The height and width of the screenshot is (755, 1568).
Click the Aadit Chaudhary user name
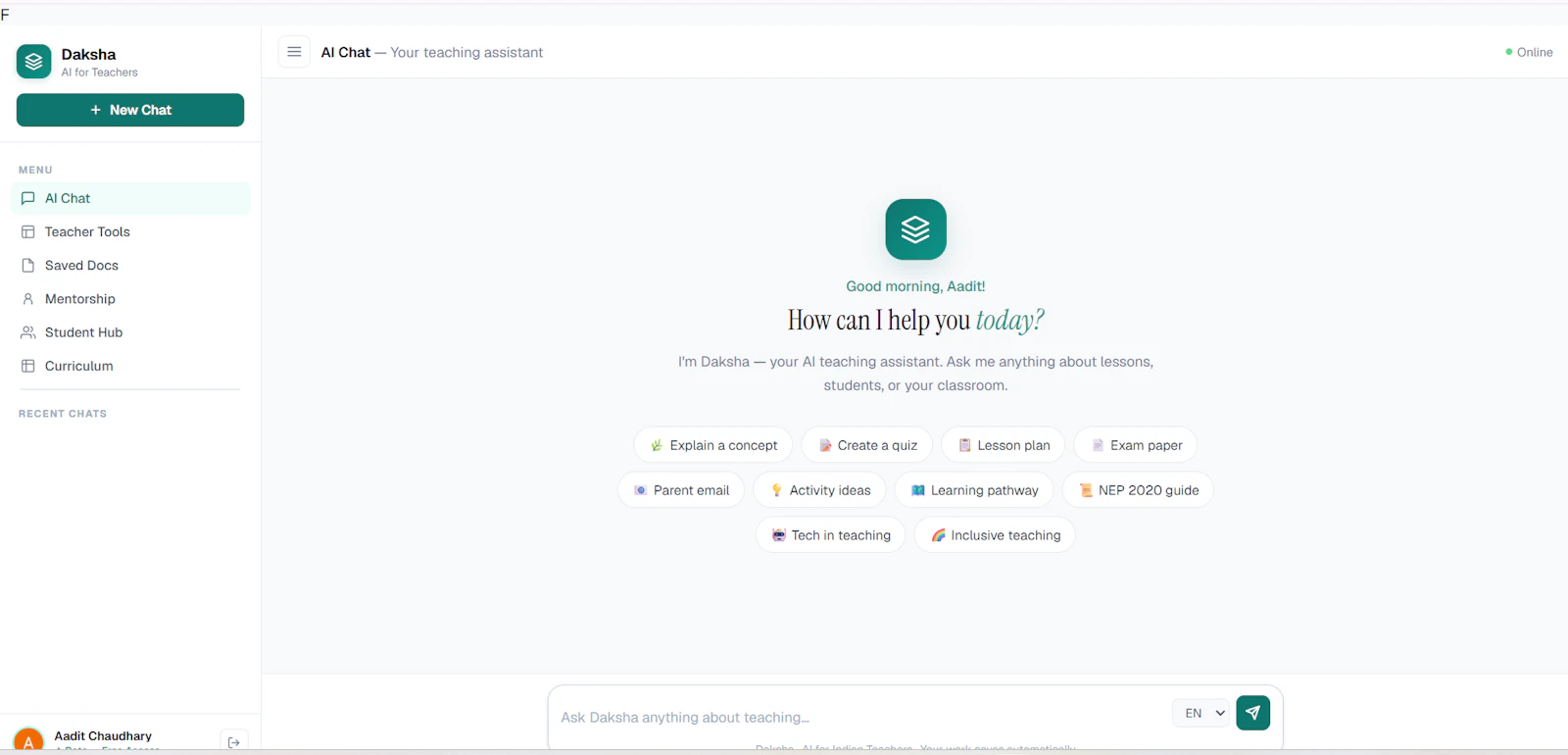[x=103, y=735]
